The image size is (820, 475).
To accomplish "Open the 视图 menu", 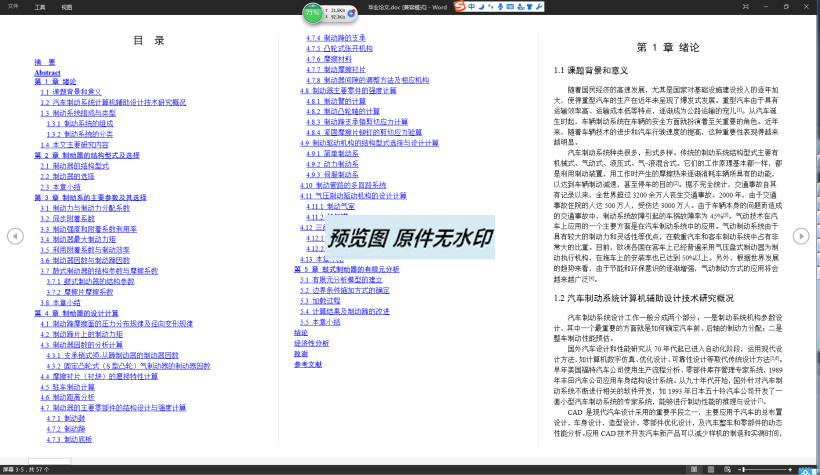I will pyautogui.click(x=66, y=7).
